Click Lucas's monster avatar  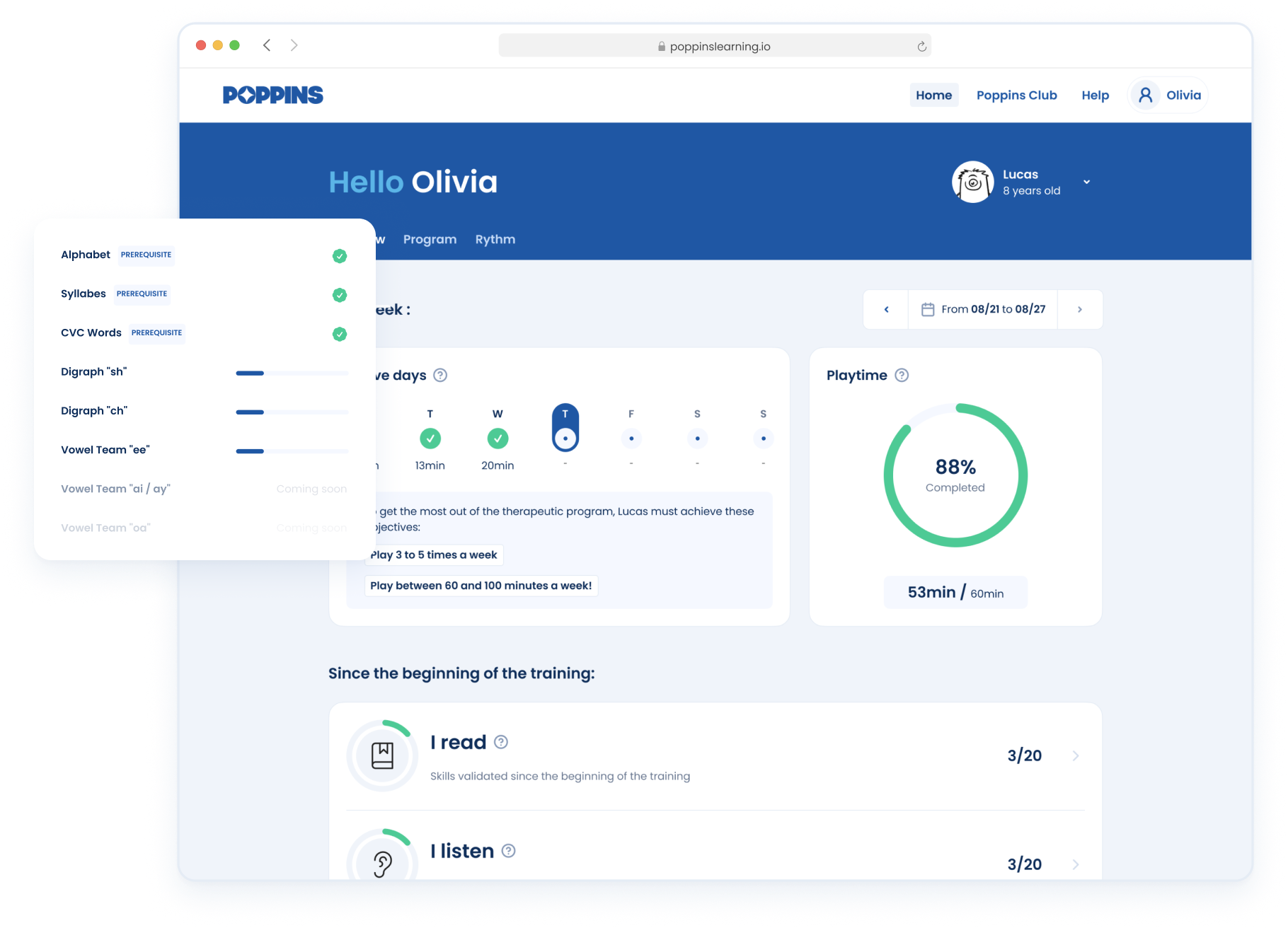coord(972,182)
